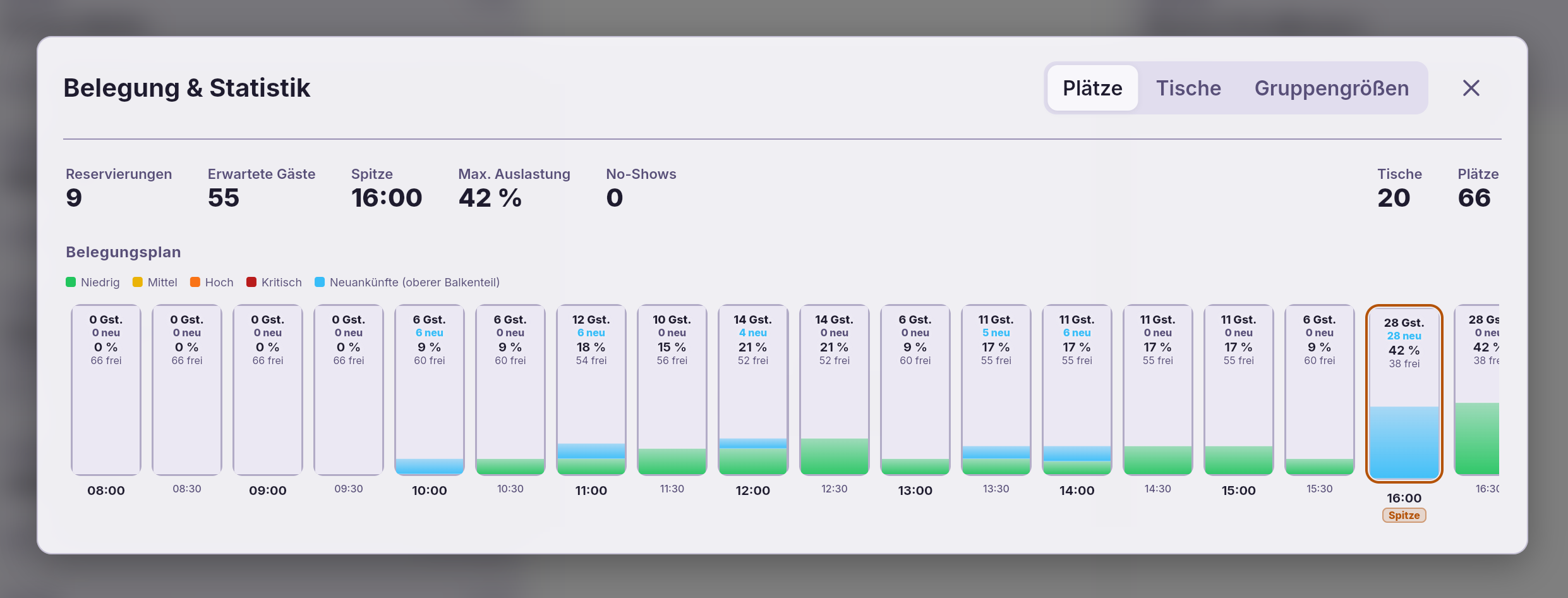The height and width of the screenshot is (598, 1568).
Task: Click the highlighted 16:00 peak bar
Action: pos(1404,393)
